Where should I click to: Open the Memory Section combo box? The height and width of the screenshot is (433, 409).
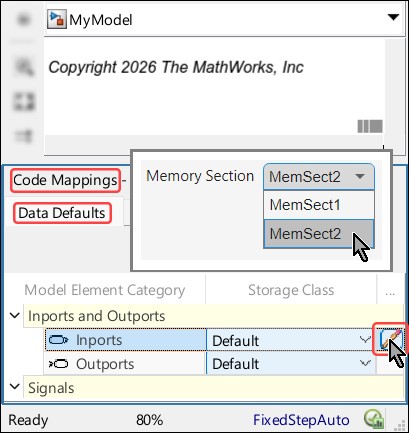point(319,177)
